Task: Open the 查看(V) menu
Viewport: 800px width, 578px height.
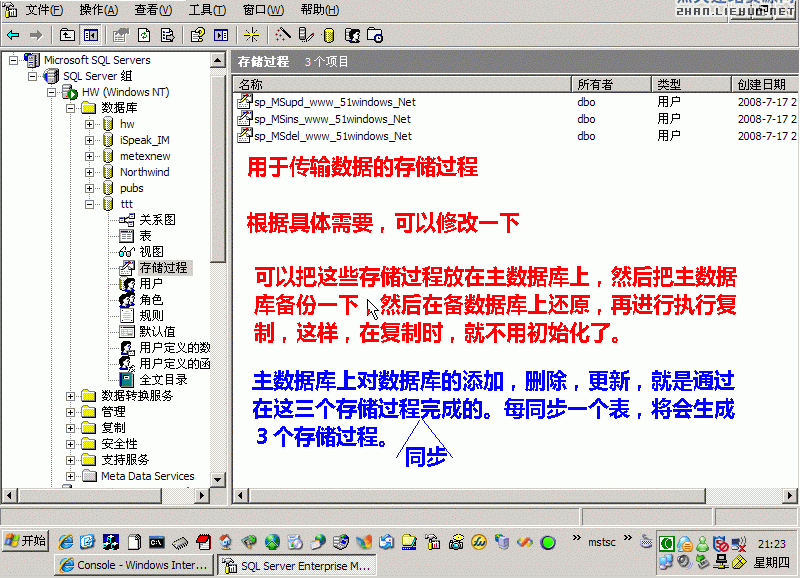Action: tap(153, 10)
